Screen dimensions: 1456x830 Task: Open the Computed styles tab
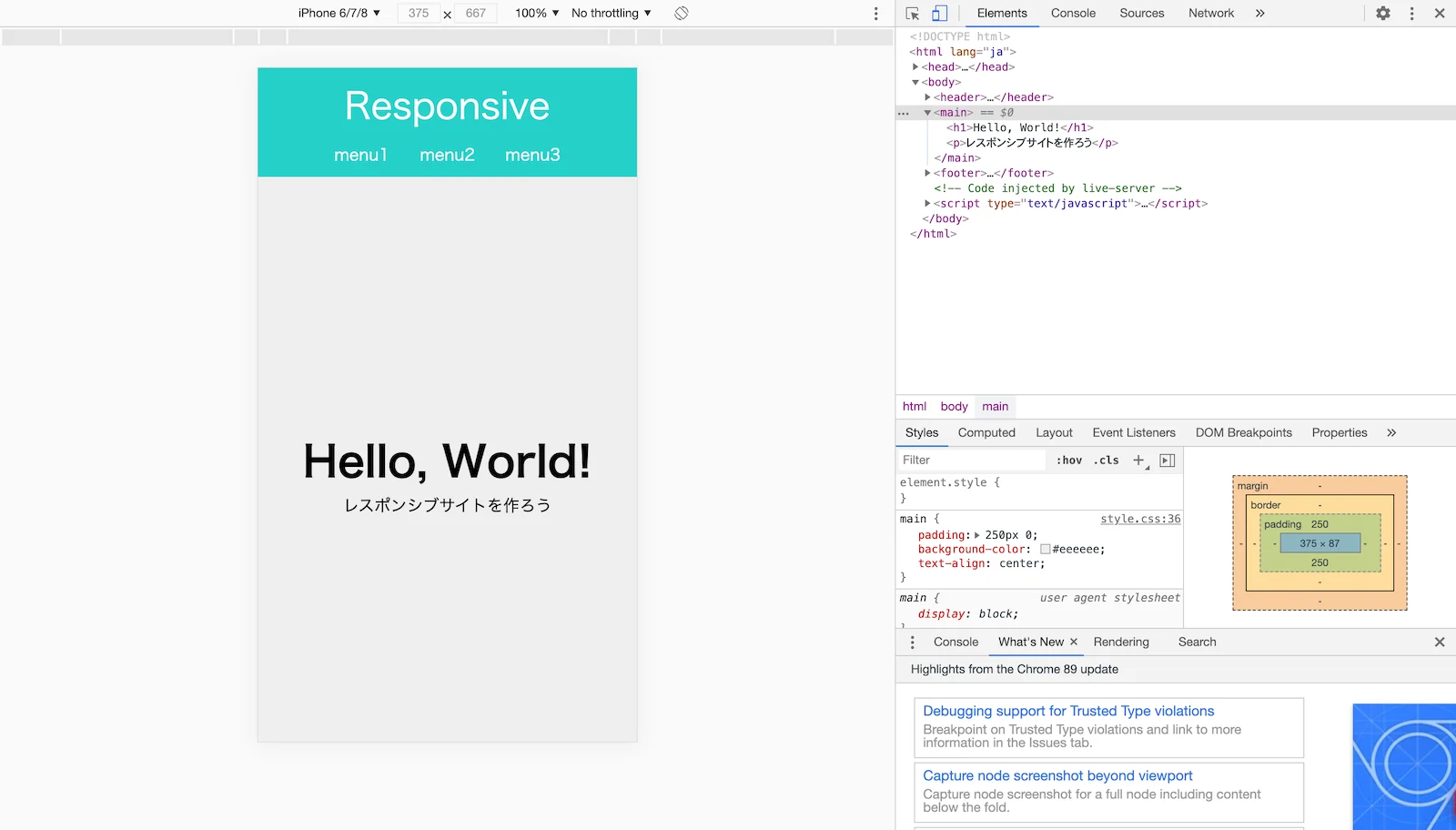(x=986, y=433)
